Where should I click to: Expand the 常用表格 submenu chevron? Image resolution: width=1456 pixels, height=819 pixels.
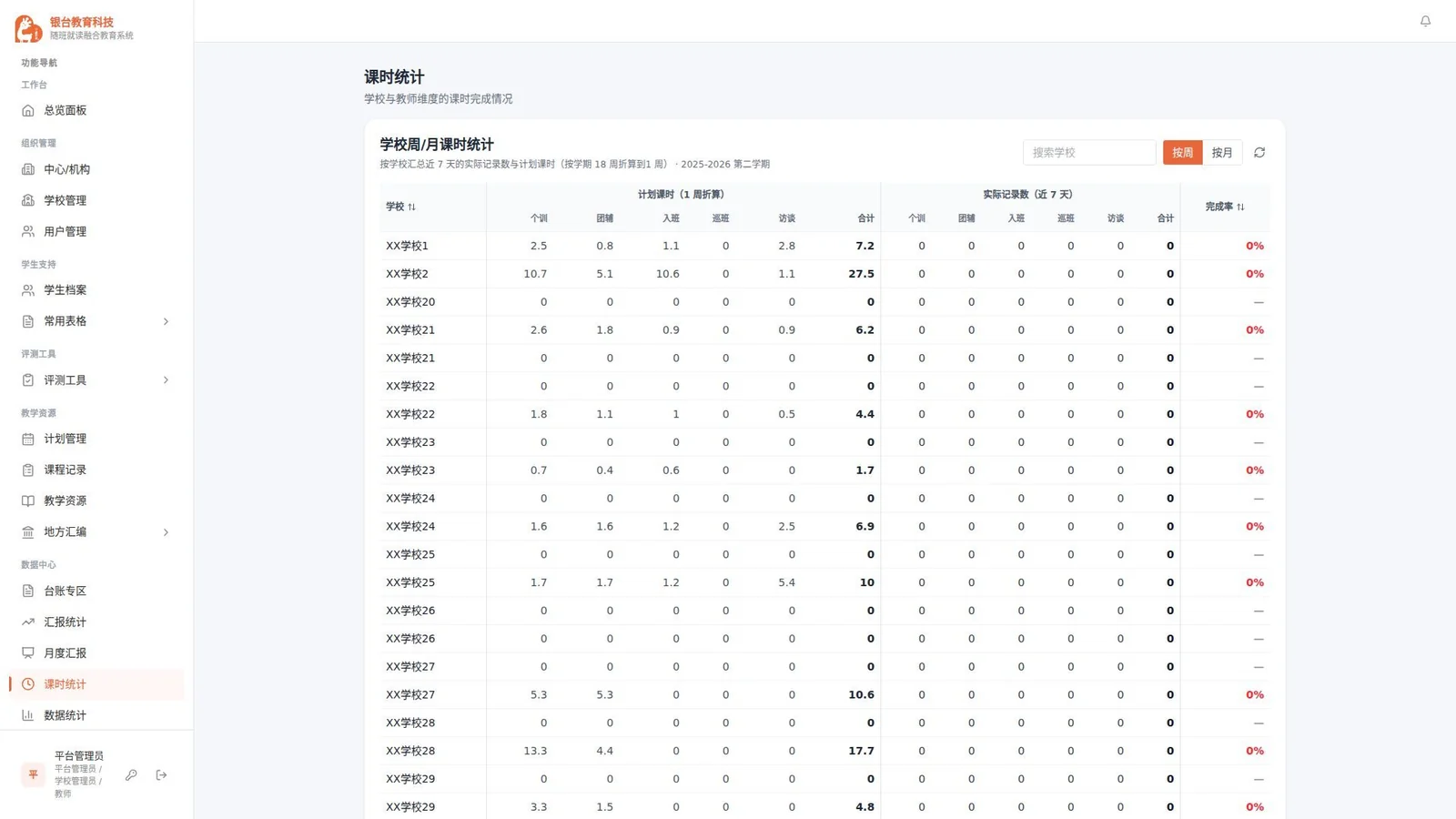166,321
